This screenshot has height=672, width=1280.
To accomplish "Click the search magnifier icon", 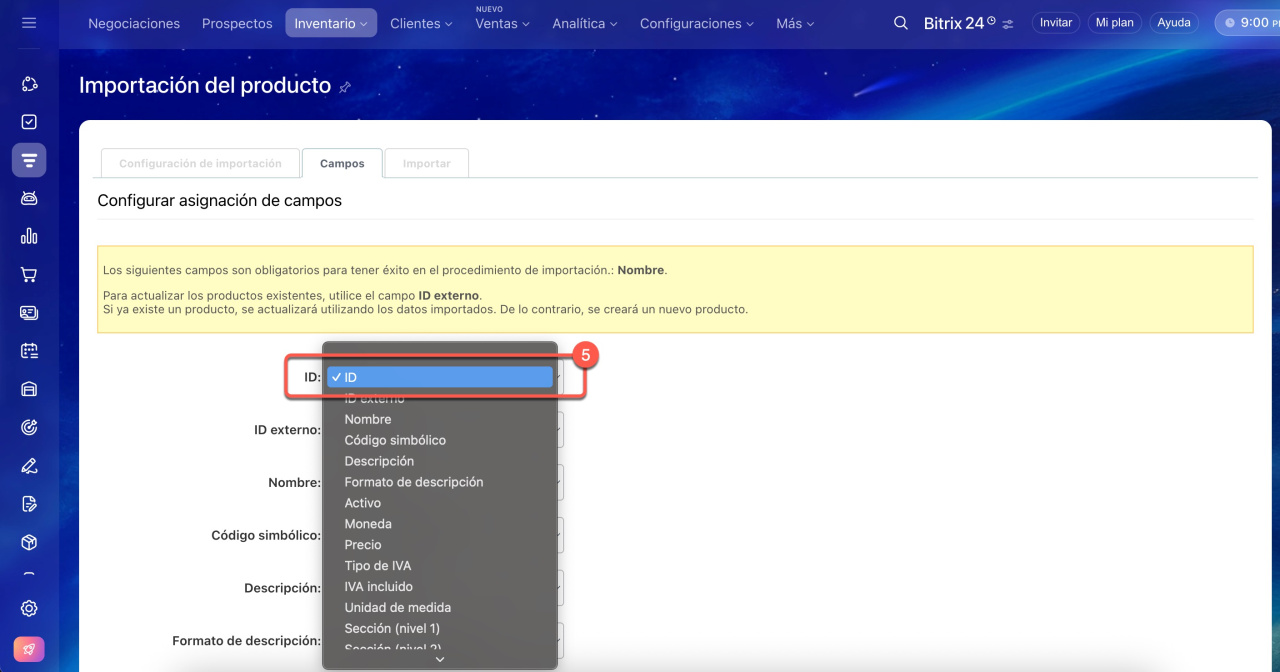I will coord(900,23).
